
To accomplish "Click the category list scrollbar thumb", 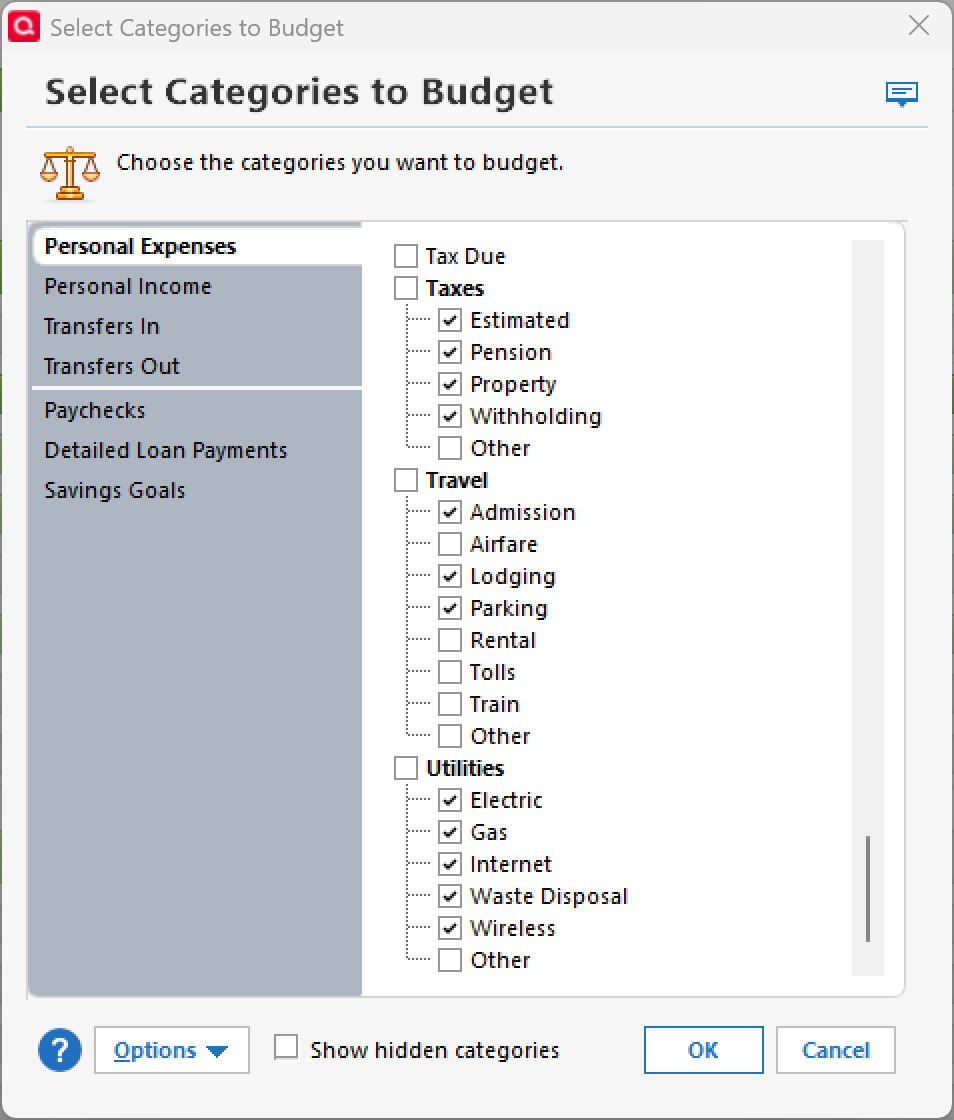I will [867, 888].
